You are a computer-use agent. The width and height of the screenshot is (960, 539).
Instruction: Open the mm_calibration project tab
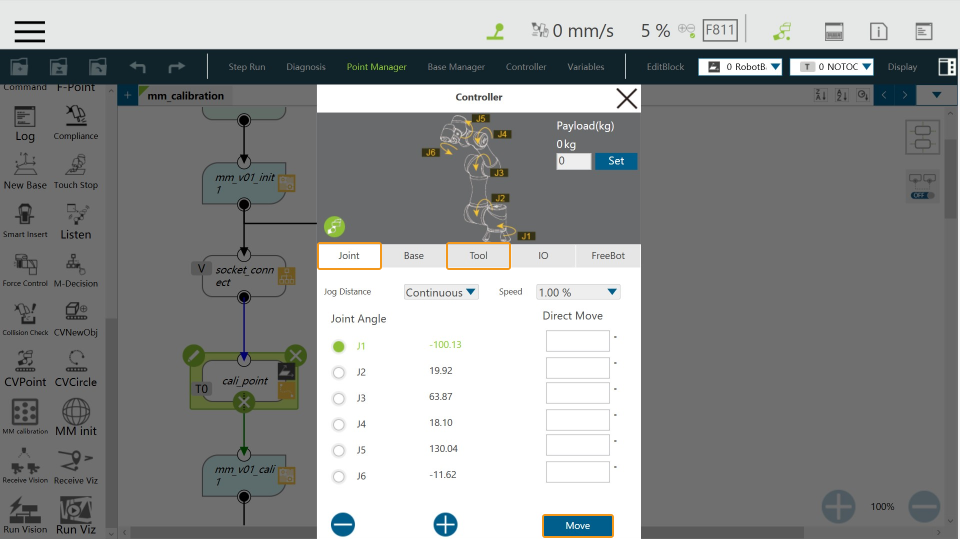[x=185, y=96]
